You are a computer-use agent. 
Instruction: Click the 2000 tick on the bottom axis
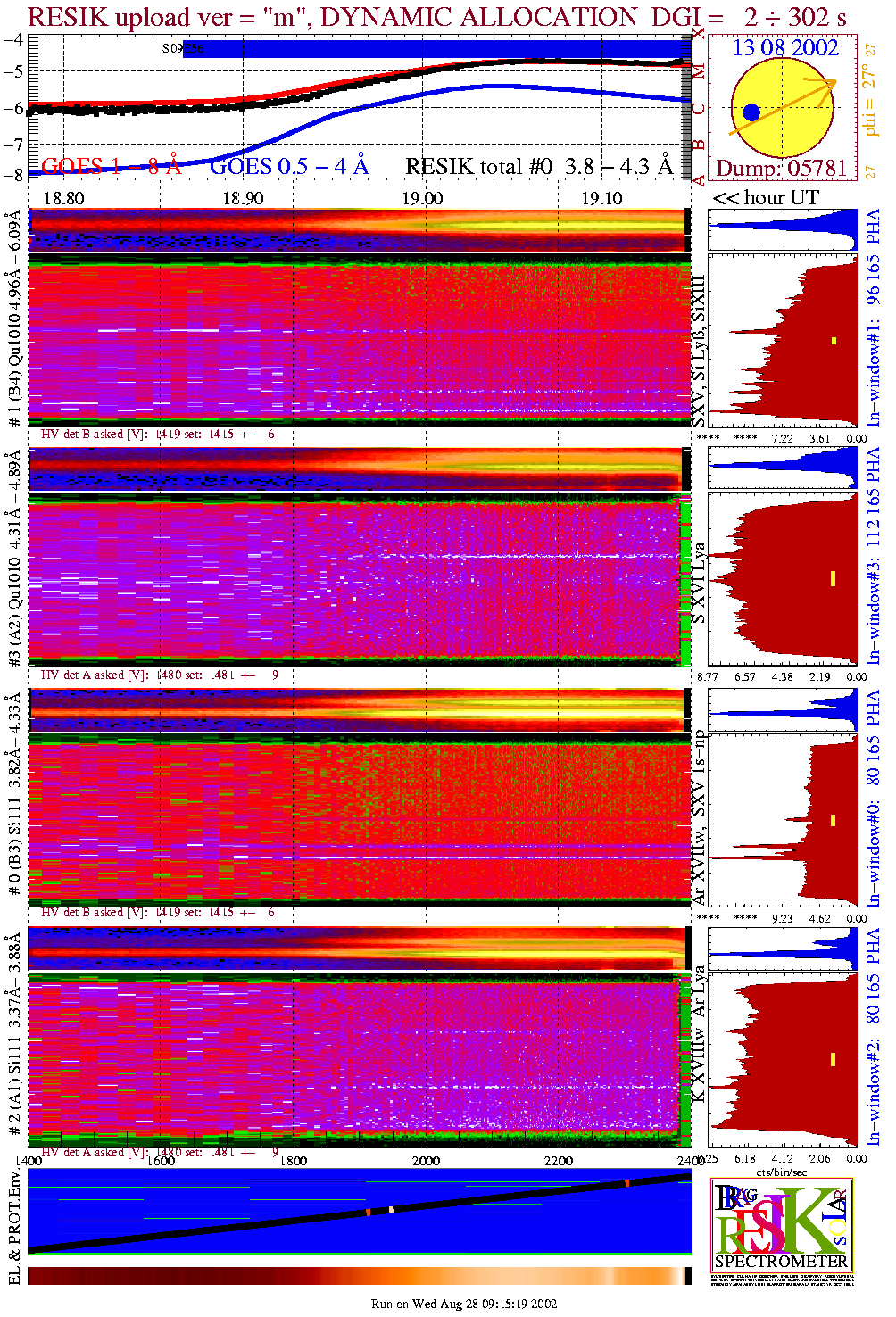point(426,1161)
